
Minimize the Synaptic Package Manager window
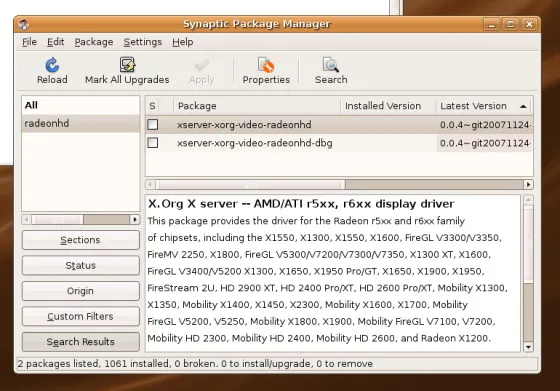[491, 24]
